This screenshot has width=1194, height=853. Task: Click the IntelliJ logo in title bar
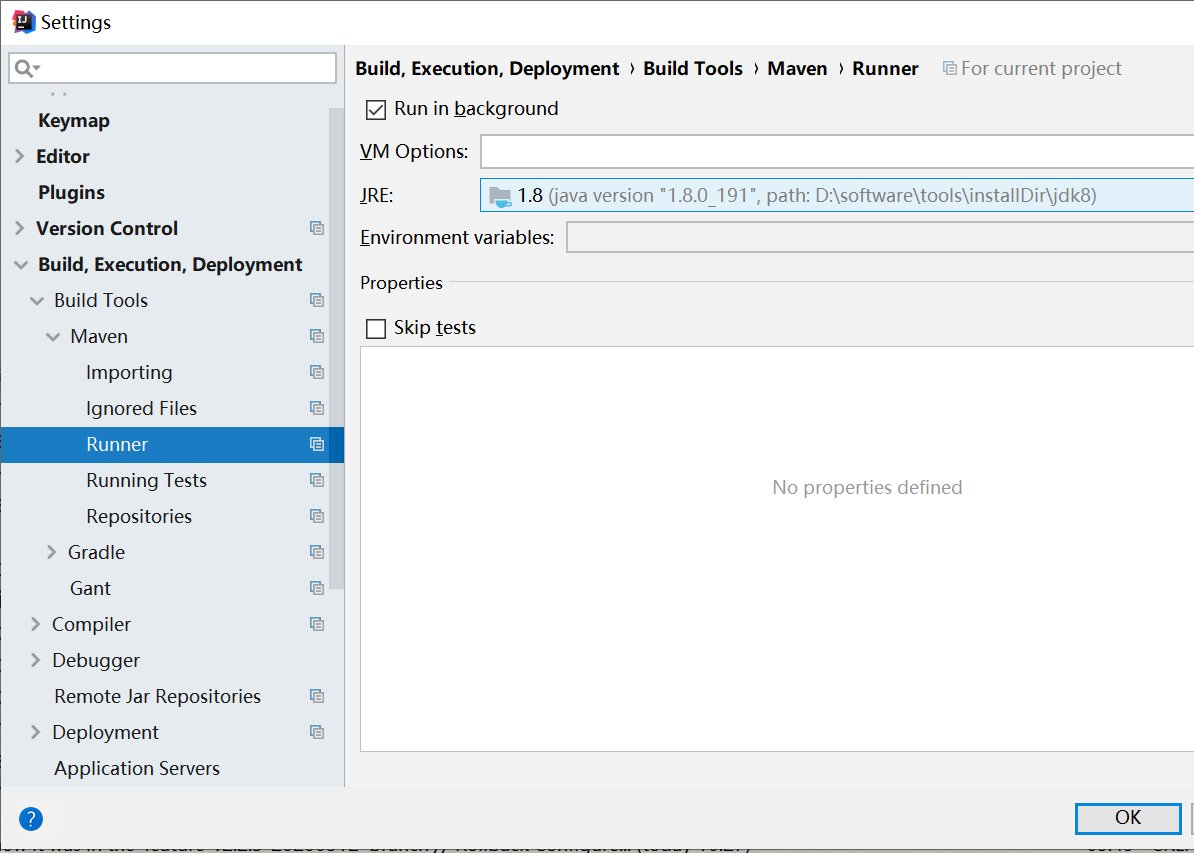point(24,21)
